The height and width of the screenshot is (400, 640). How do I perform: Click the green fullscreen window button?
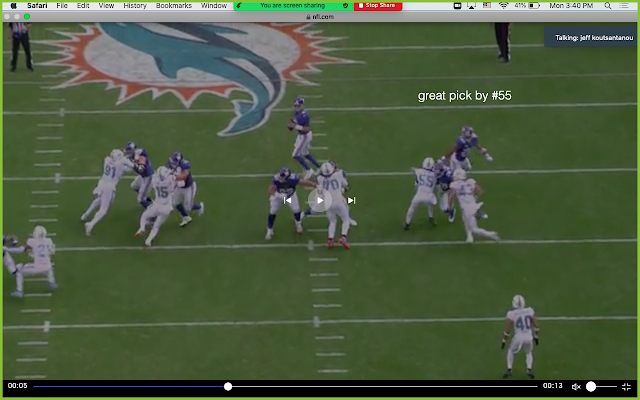(x=27, y=17)
